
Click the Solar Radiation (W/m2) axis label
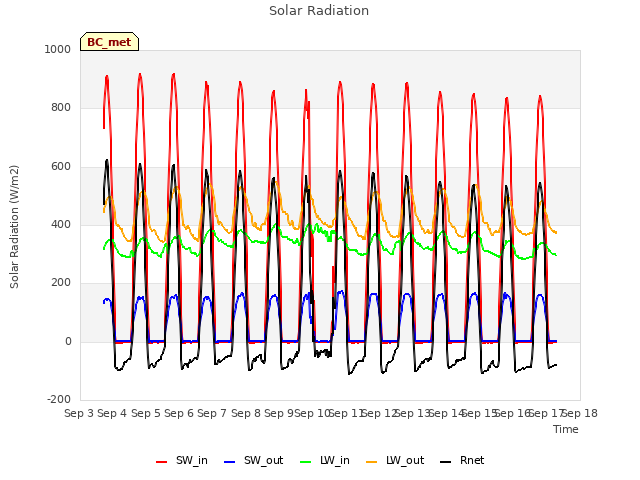tap(14, 227)
